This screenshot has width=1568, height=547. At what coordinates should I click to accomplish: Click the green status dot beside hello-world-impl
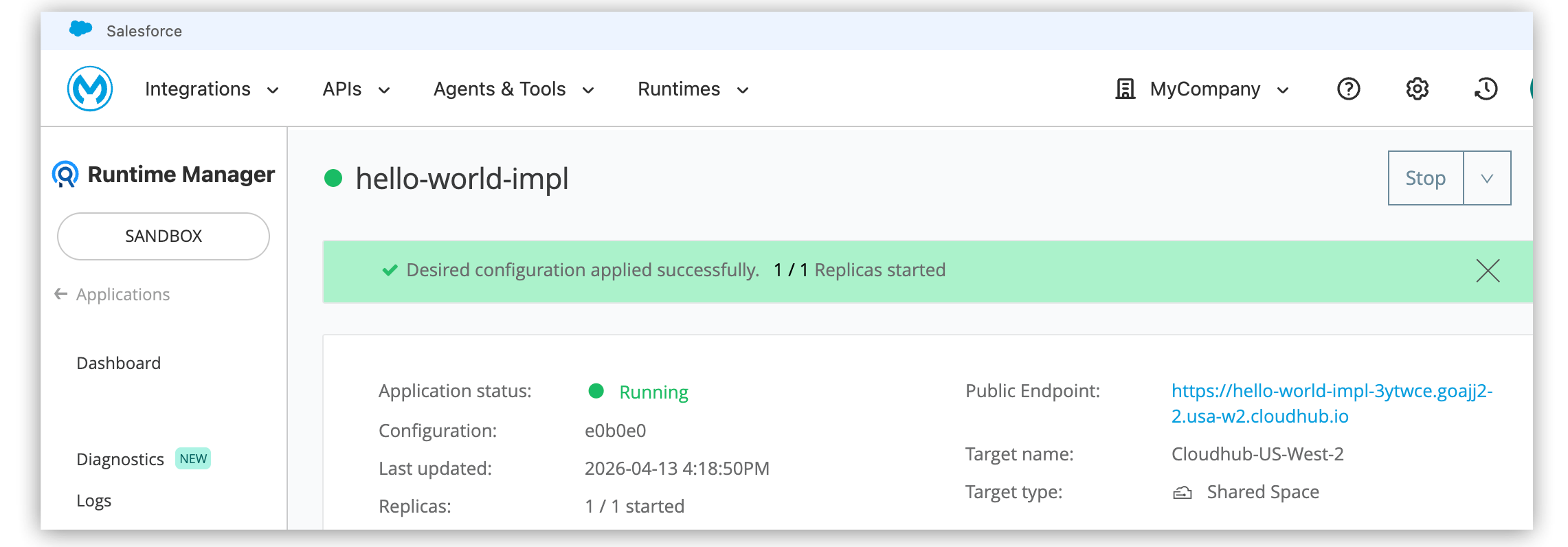click(x=333, y=178)
